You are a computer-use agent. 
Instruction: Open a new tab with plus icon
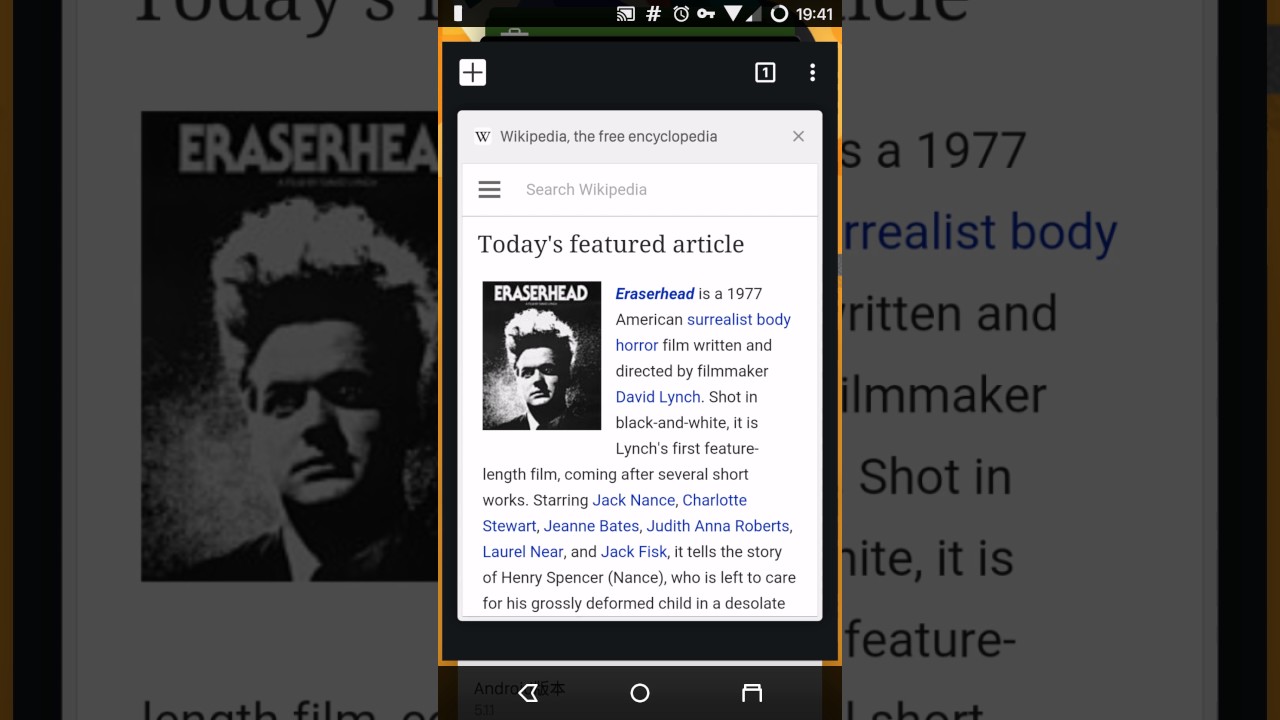coord(473,72)
